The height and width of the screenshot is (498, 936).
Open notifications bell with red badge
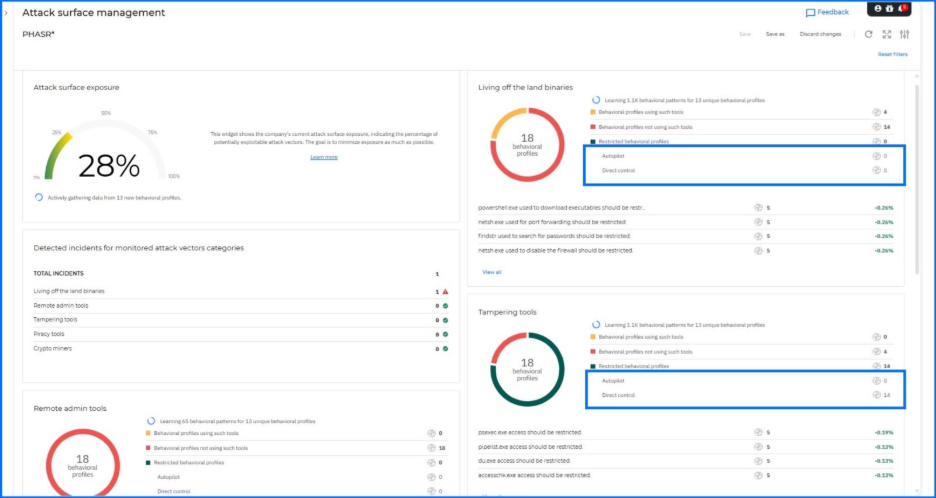tap(901, 9)
